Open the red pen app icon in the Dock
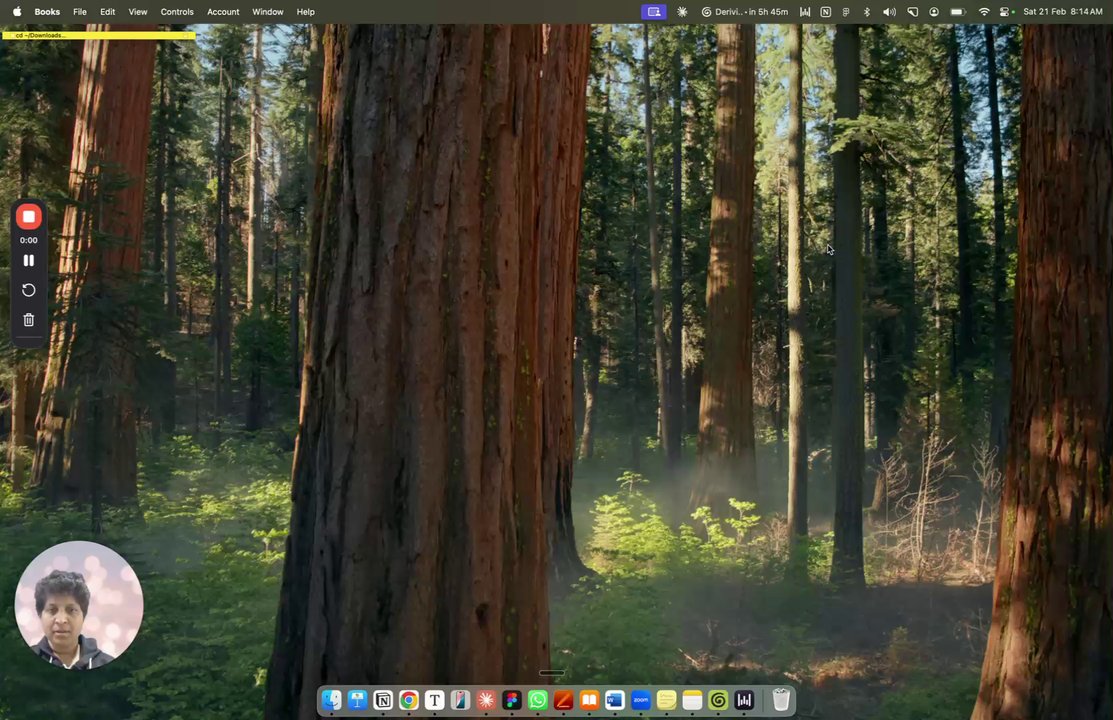 click(x=564, y=700)
